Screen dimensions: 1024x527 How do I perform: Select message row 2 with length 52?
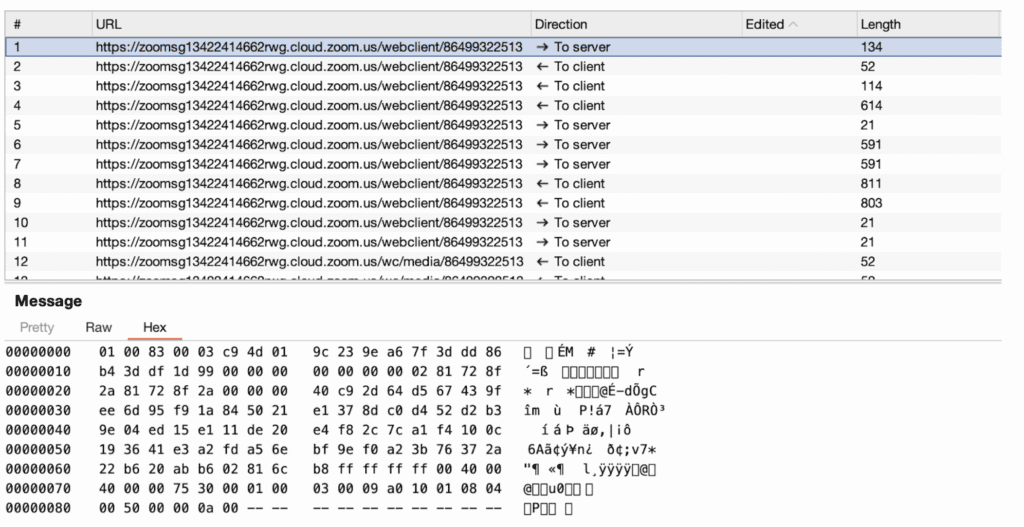503,67
